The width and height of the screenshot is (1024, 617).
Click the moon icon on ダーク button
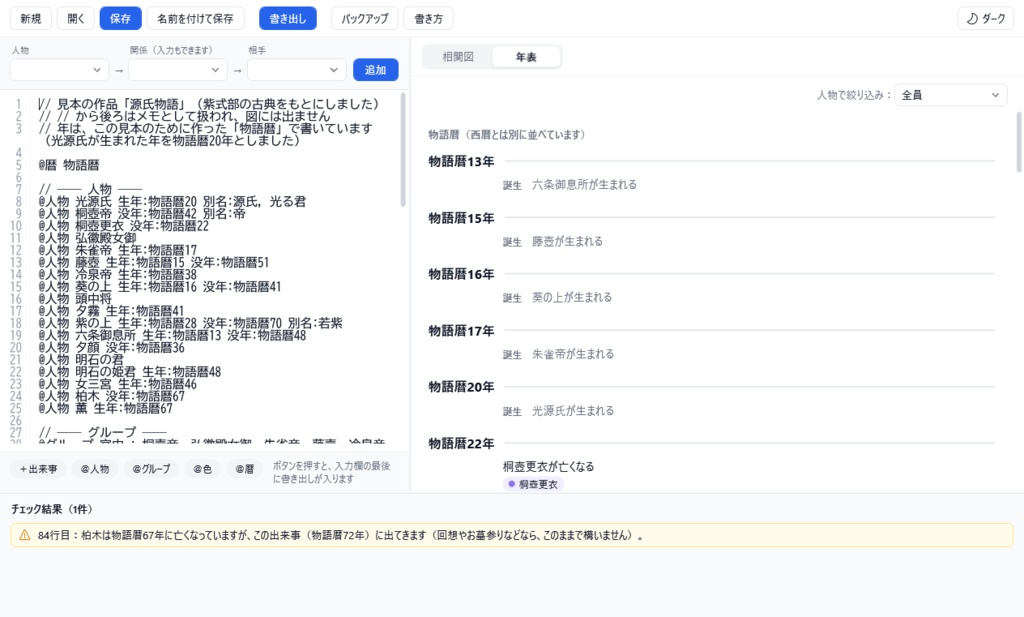pyautogui.click(x=972, y=18)
